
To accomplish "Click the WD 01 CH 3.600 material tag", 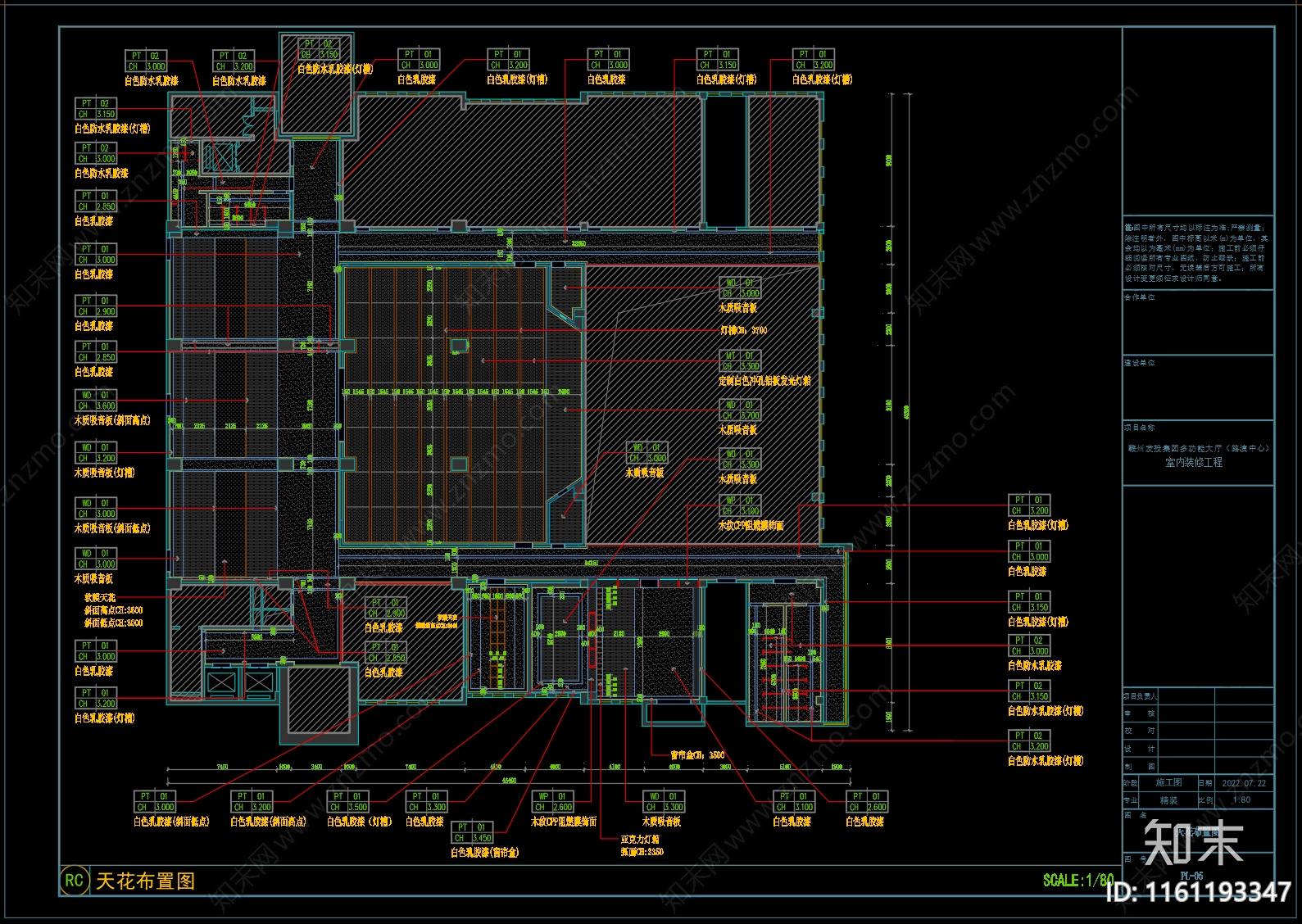I will click(97, 401).
